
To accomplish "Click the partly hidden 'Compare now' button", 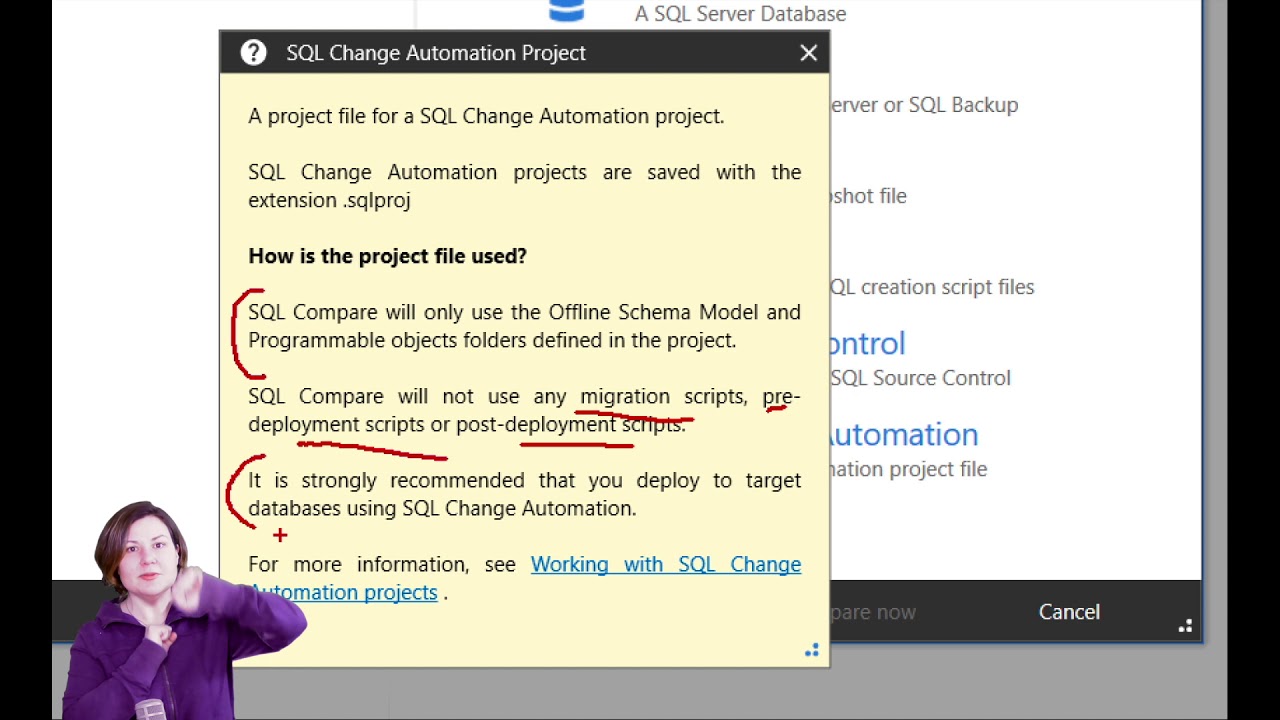I will (873, 612).
